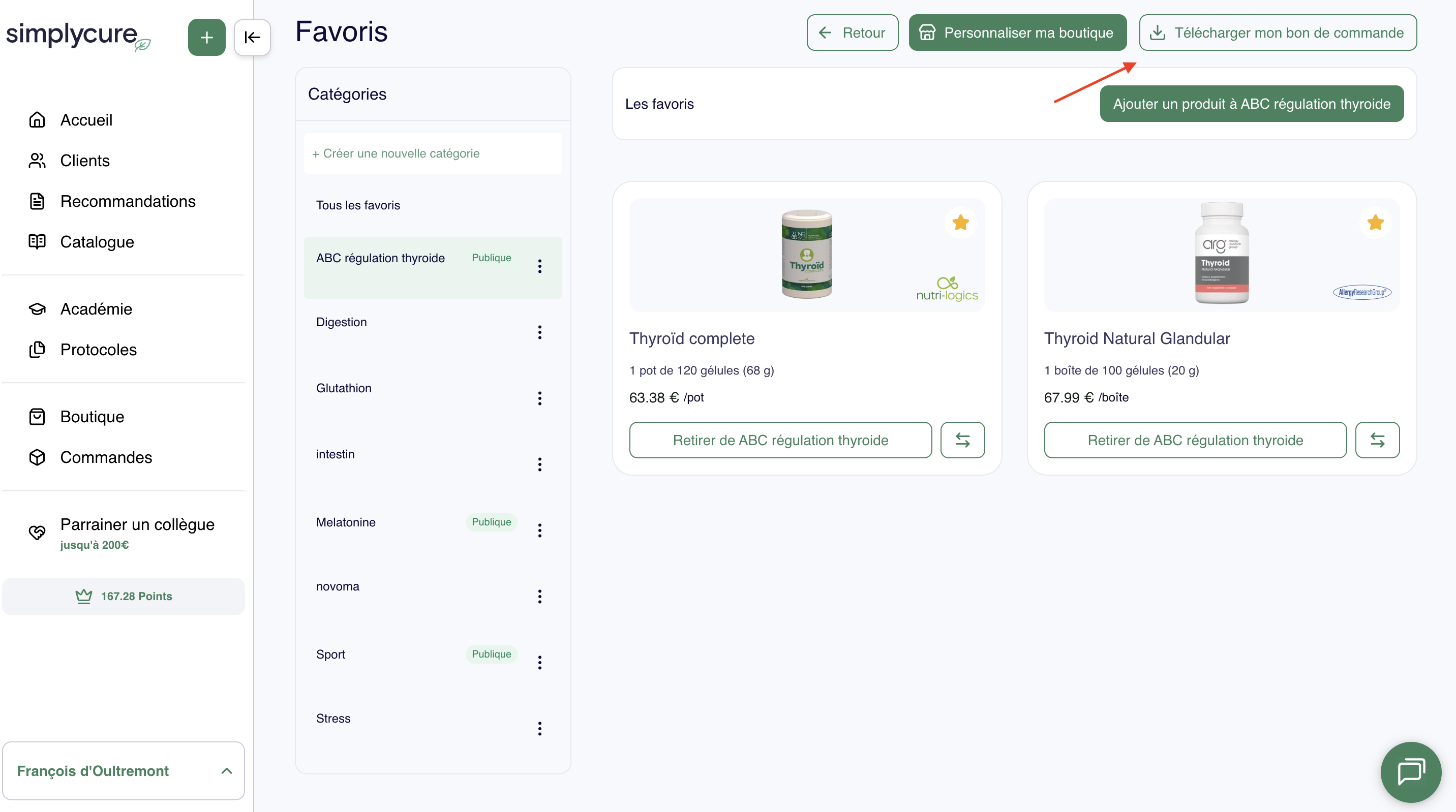Unfavorite Thyroïd complete via star

(960, 223)
